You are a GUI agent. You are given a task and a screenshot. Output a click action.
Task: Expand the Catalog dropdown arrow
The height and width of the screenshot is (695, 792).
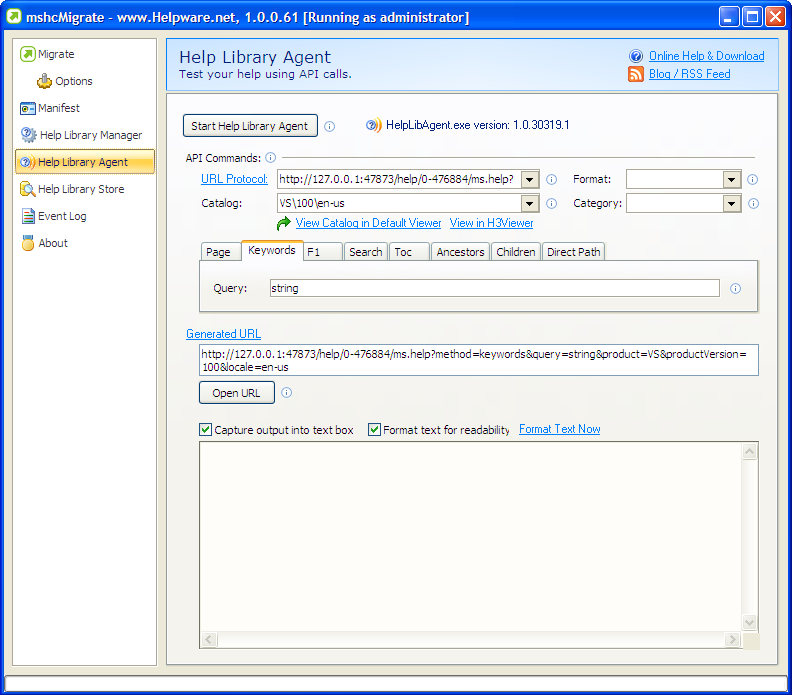529,203
